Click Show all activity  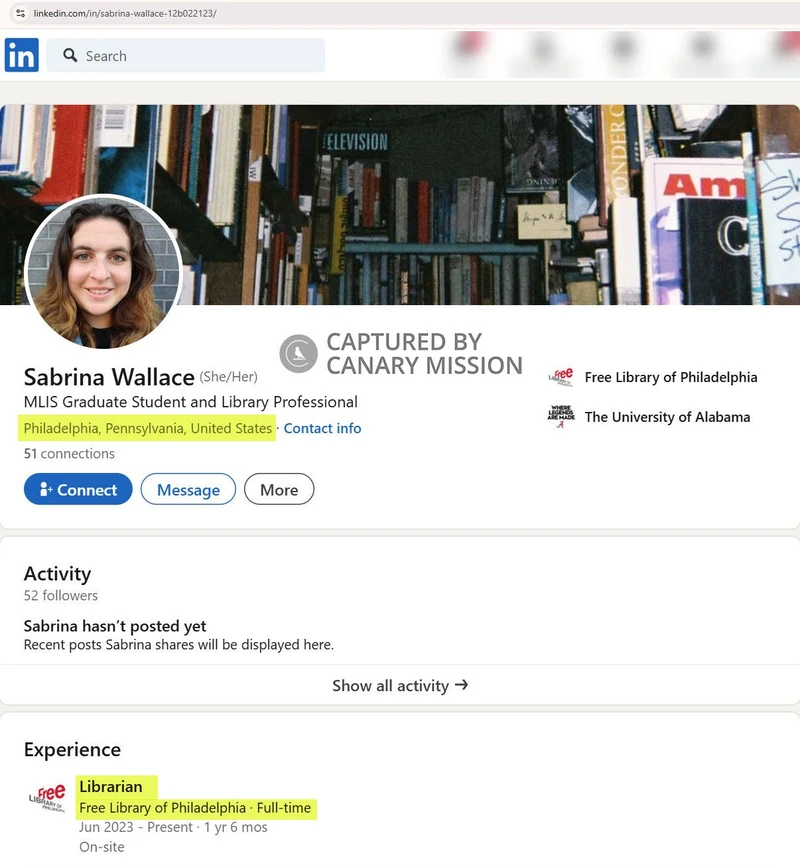coord(400,686)
